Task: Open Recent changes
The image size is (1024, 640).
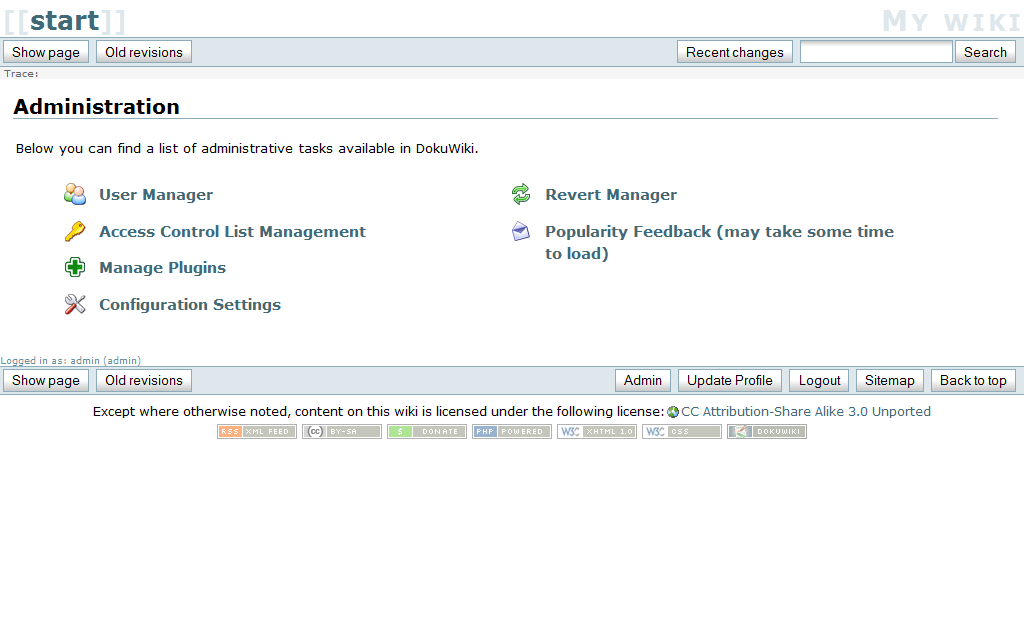Action: pos(735,52)
